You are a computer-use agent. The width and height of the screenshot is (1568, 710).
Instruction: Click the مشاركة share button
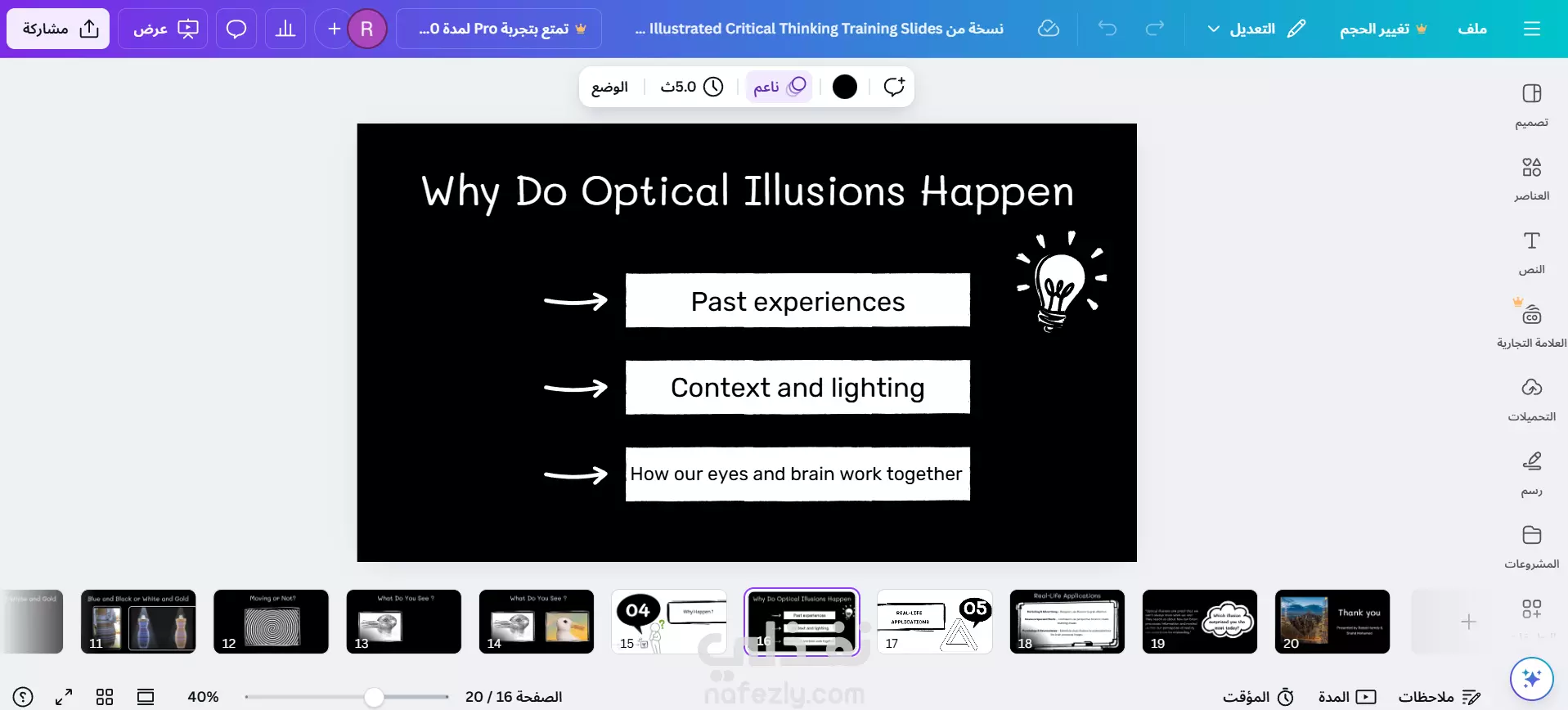(x=58, y=29)
